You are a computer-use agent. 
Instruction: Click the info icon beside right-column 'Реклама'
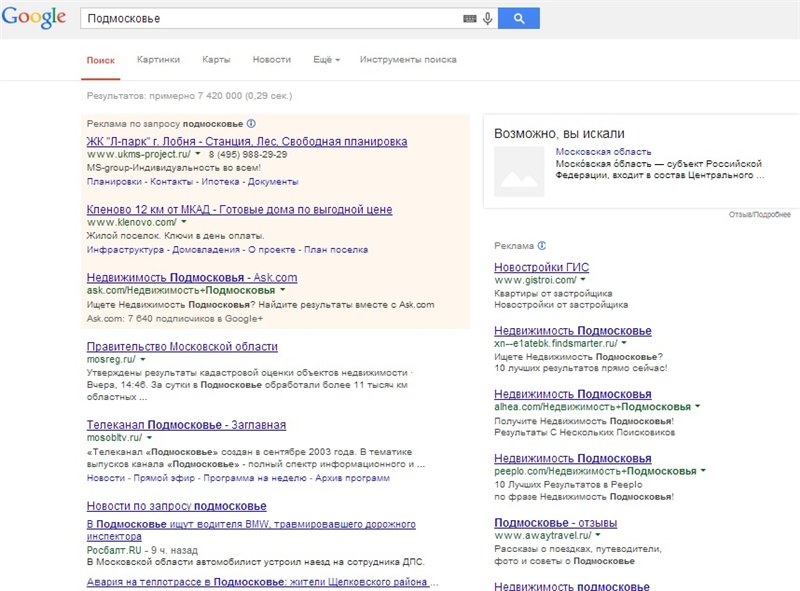(541, 245)
